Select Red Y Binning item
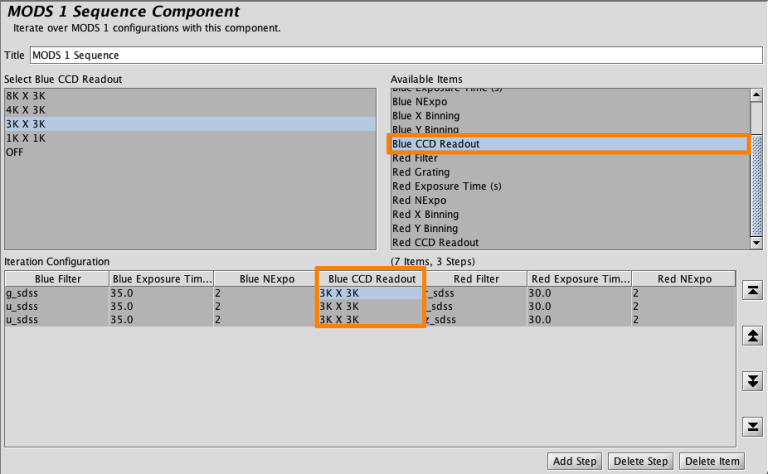The width and height of the screenshot is (768, 474). 571,229
